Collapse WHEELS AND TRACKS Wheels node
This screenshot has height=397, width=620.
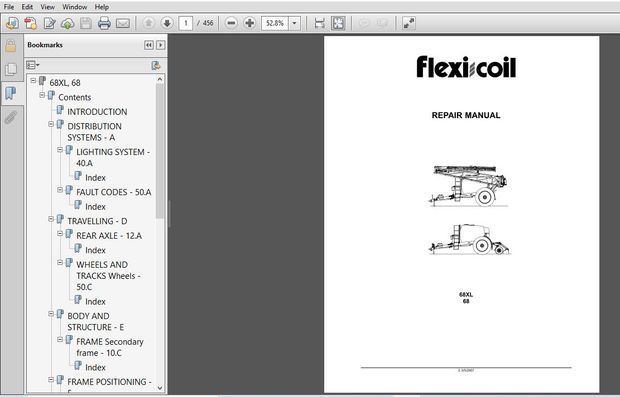60,262
